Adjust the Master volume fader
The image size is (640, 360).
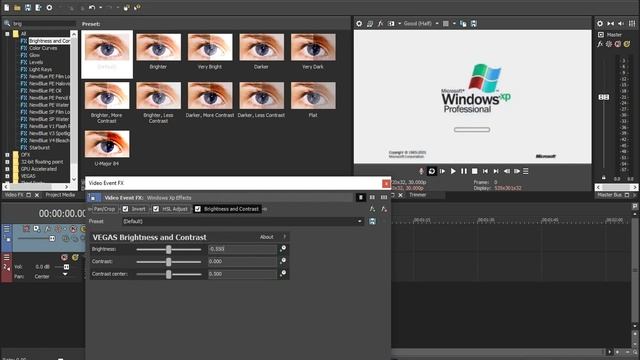coord(604,97)
